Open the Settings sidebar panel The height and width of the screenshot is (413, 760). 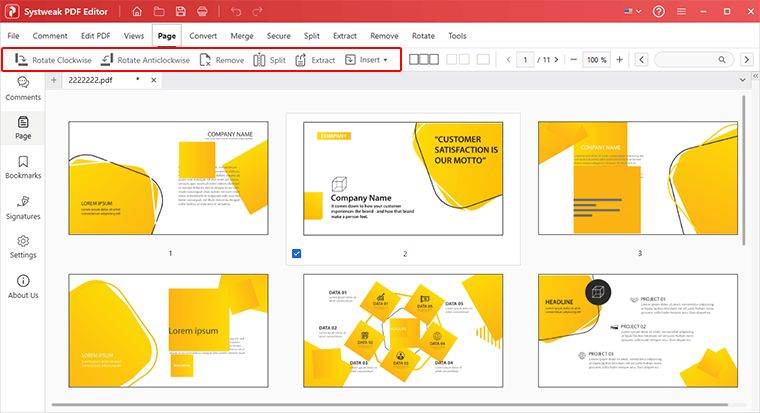[x=23, y=247]
